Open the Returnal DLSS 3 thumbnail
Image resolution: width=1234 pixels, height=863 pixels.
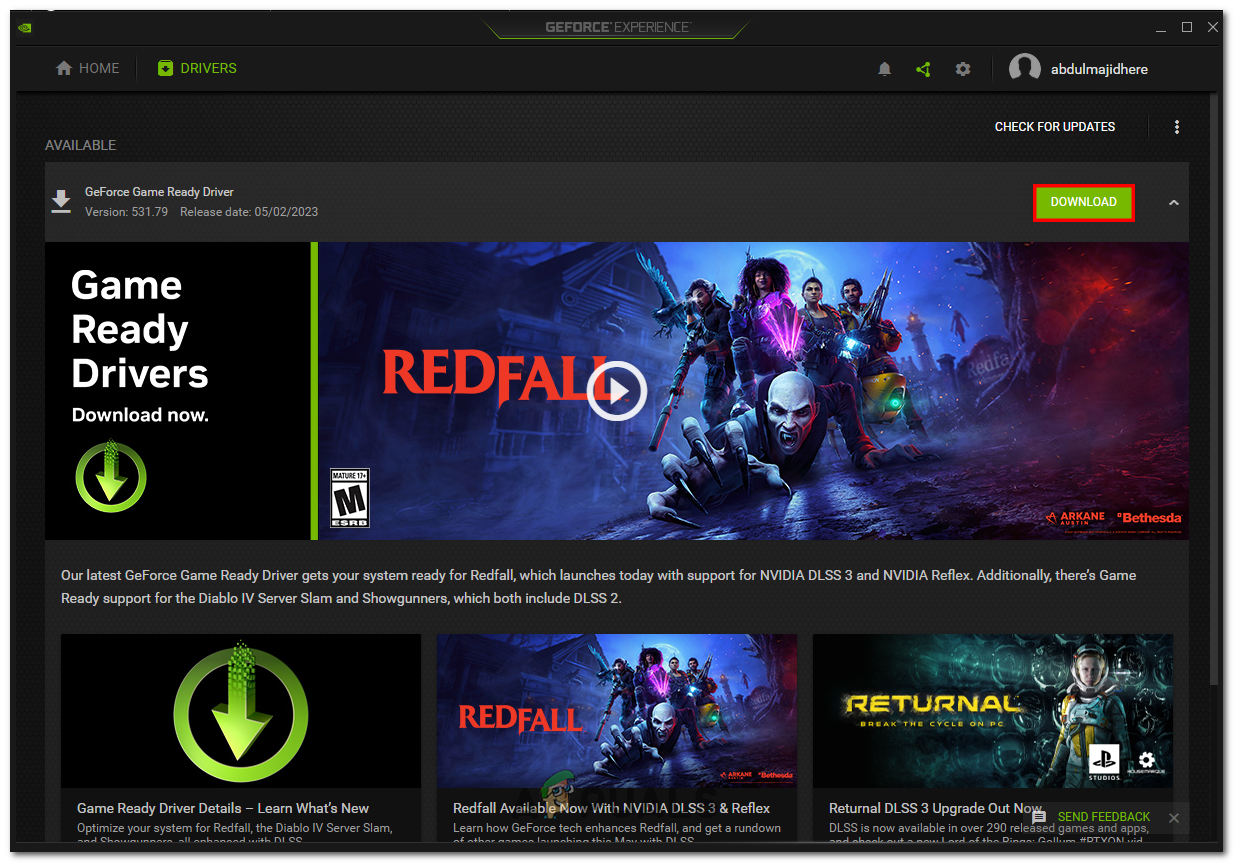(993, 711)
